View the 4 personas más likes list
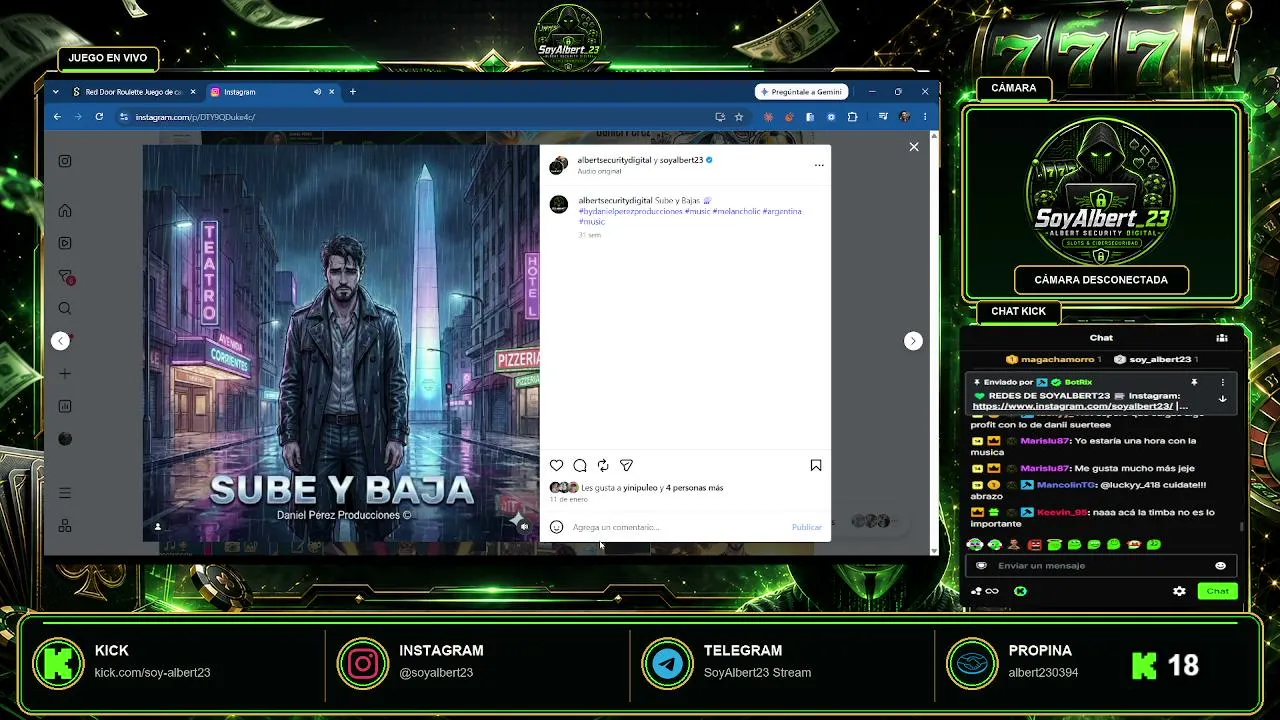 coord(694,488)
